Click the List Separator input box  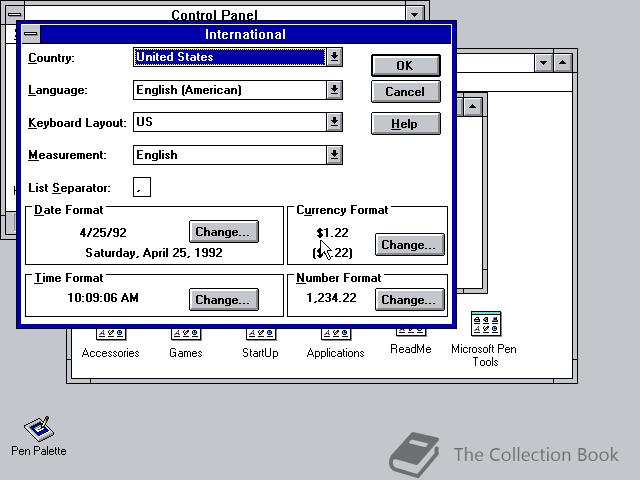click(x=142, y=187)
